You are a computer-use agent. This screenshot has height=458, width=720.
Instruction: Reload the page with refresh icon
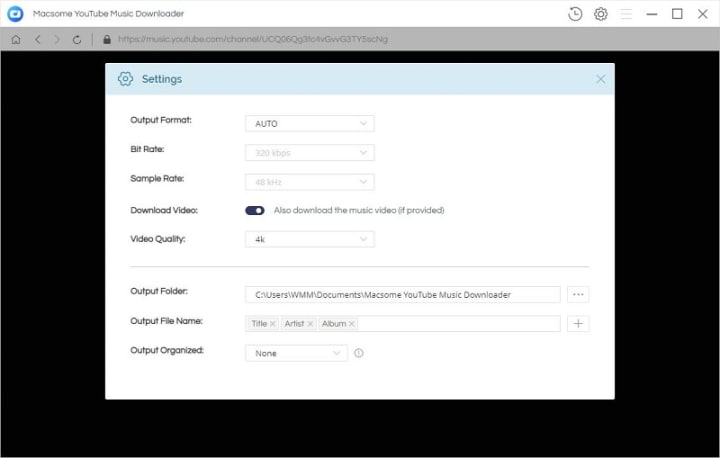click(x=77, y=40)
